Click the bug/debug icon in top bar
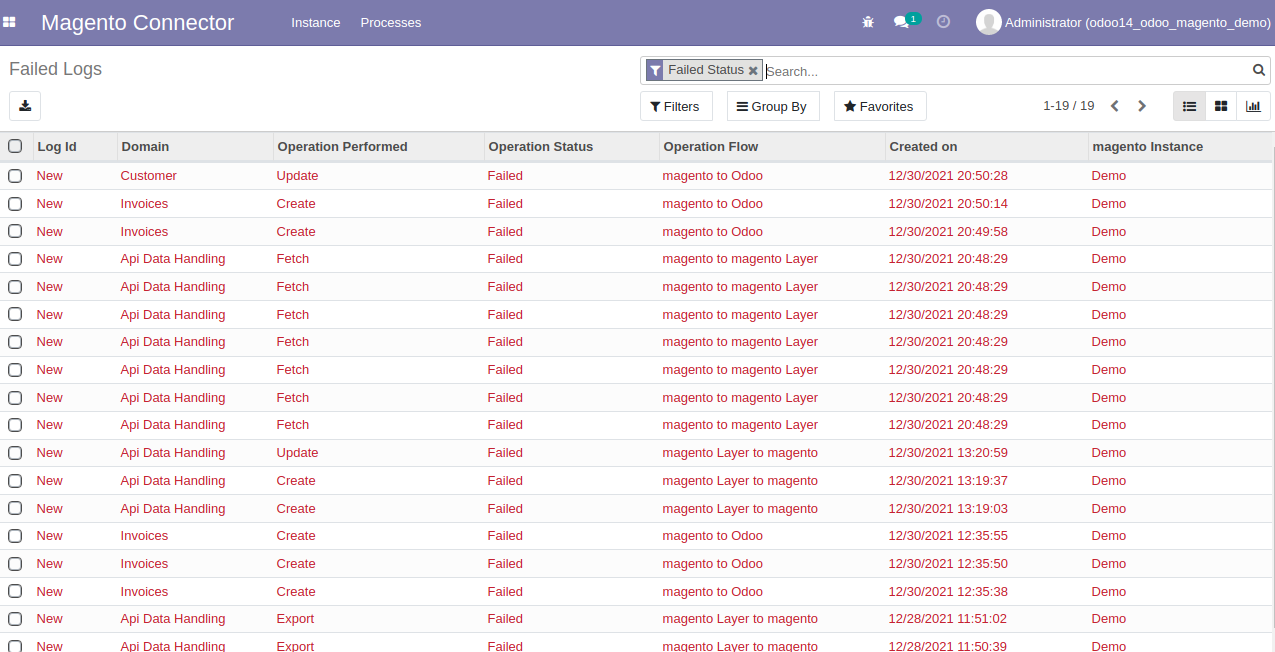The width and height of the screenshot is (1275, 652). (867, 21)
